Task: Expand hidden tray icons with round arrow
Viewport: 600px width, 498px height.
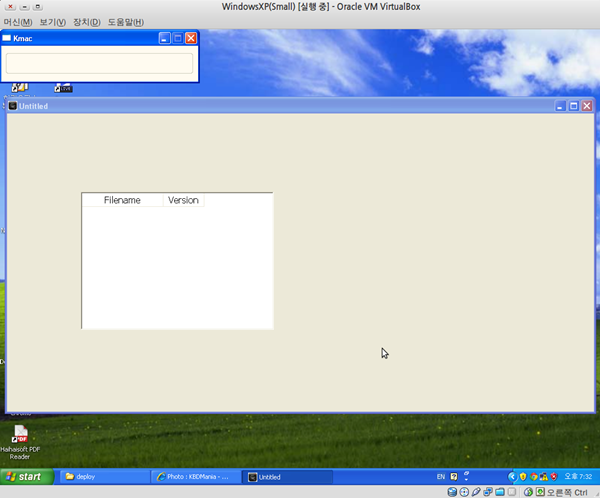Action: click(512, 477)
